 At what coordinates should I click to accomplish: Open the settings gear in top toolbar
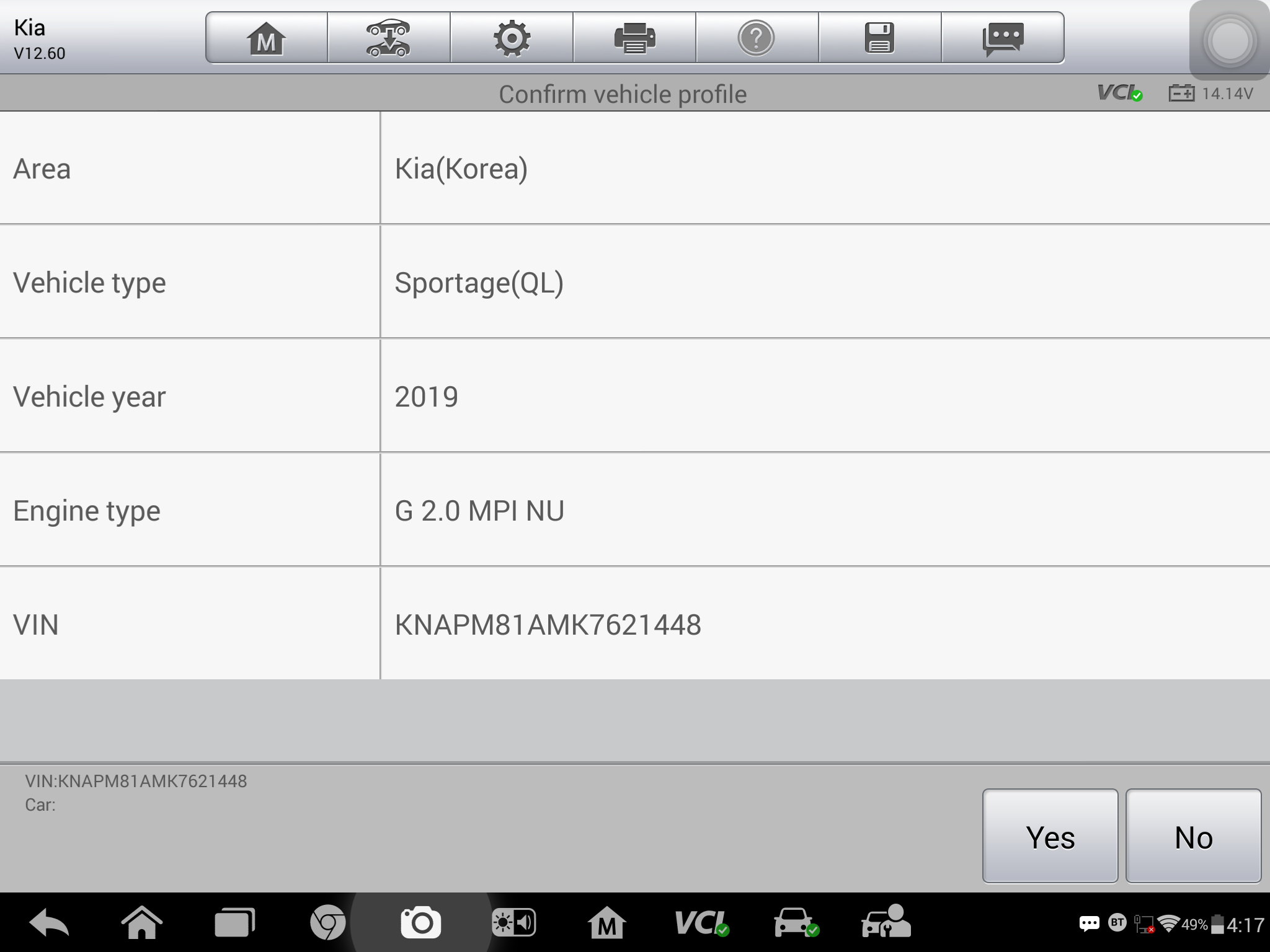pyautogui.click(x=512, y=38)
